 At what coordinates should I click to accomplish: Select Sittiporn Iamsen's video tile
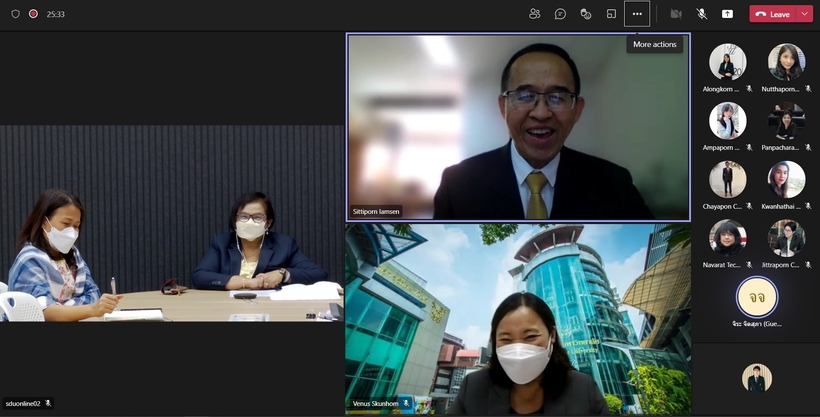[518, 127]
